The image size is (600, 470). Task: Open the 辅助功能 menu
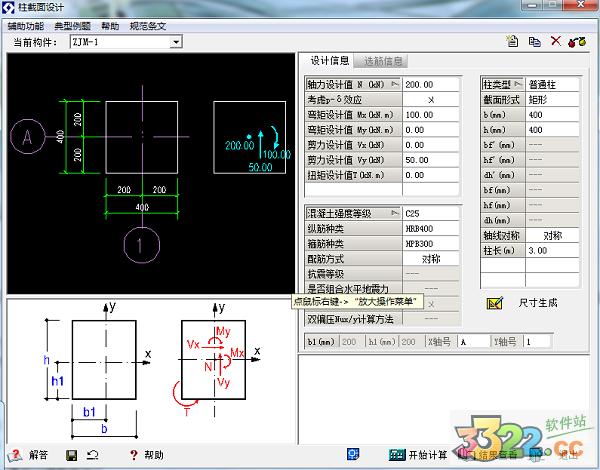[26, 26]
